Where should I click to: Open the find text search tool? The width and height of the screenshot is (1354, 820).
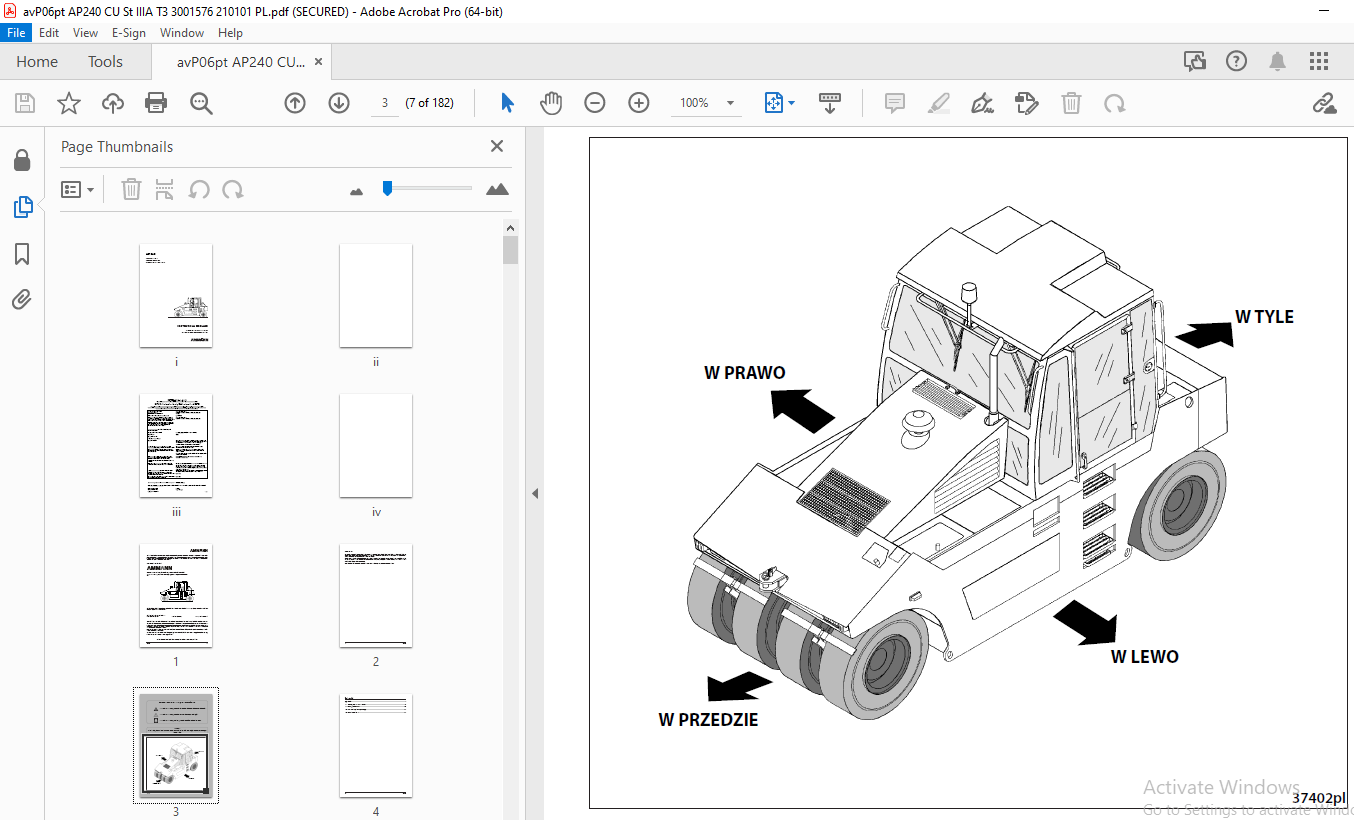201,103
